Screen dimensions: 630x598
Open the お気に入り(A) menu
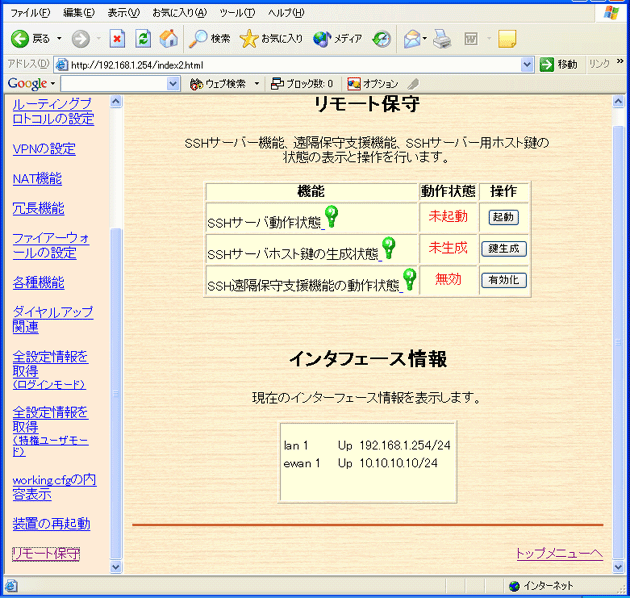(x=179, y=12)
